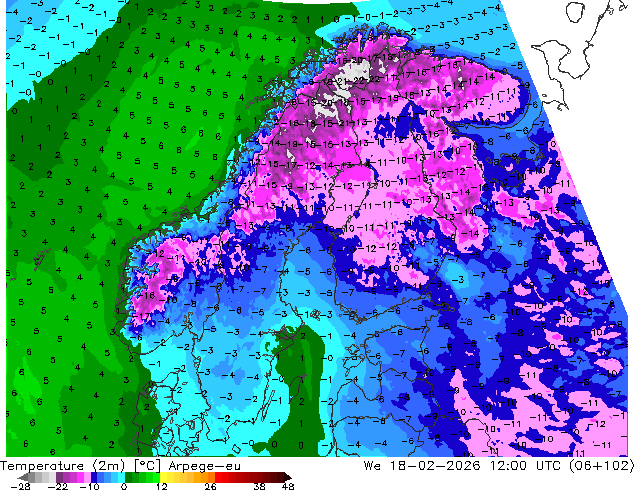634x490 pixels.
Task: Click the "38" legend label
Action: (x=260, y=486)
